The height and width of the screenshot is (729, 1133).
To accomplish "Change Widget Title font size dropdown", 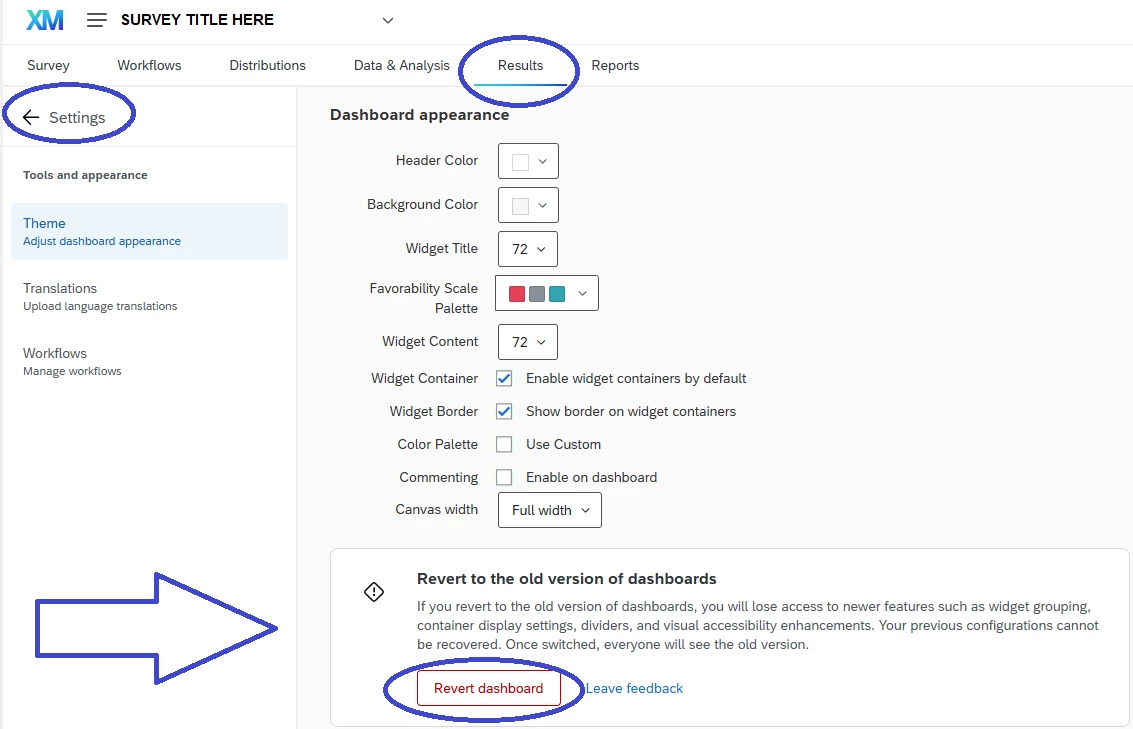I will (x=527, y=249).
